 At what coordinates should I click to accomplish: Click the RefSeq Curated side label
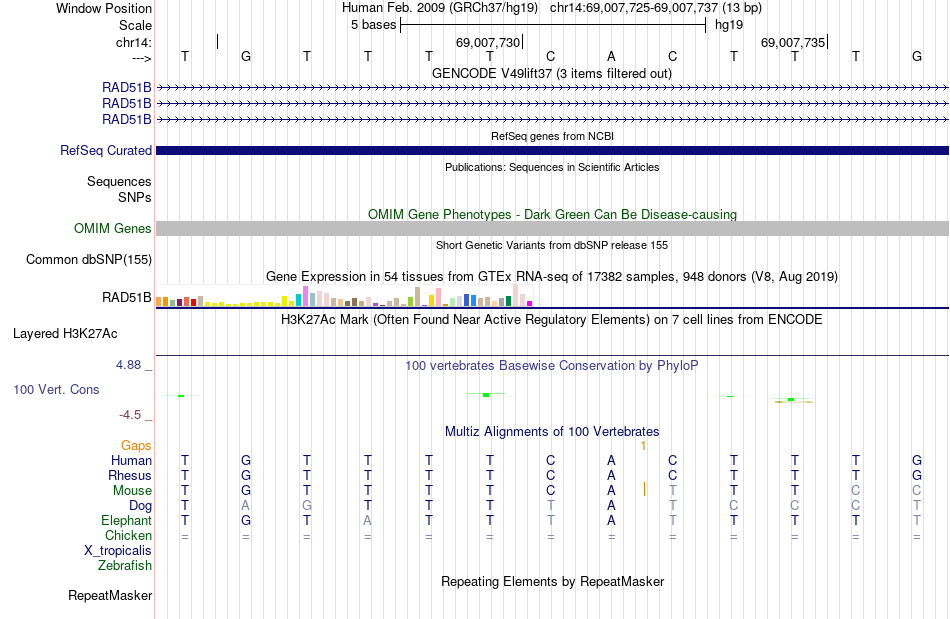(x=105, y=150)
